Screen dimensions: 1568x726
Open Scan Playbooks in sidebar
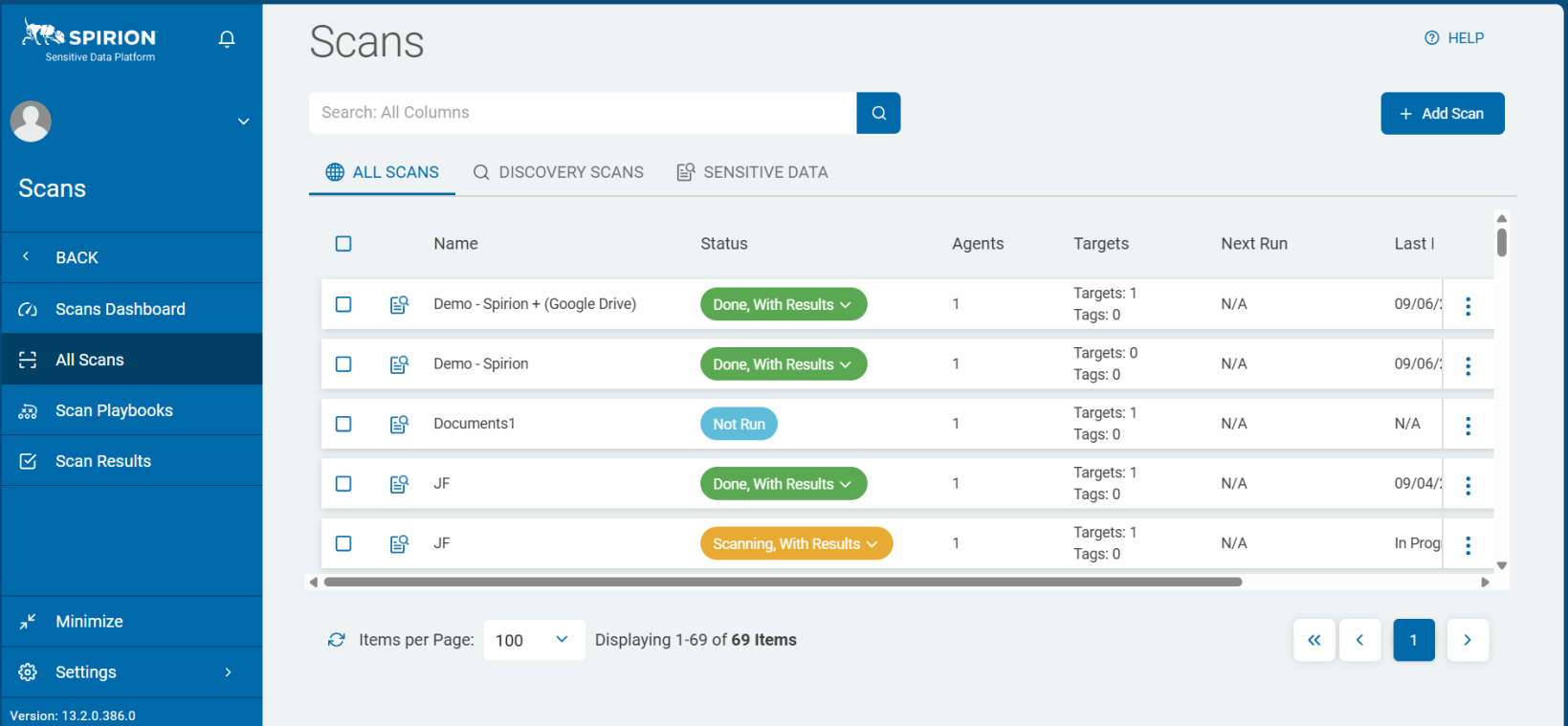pyautogui.click(x=114, y=410)
